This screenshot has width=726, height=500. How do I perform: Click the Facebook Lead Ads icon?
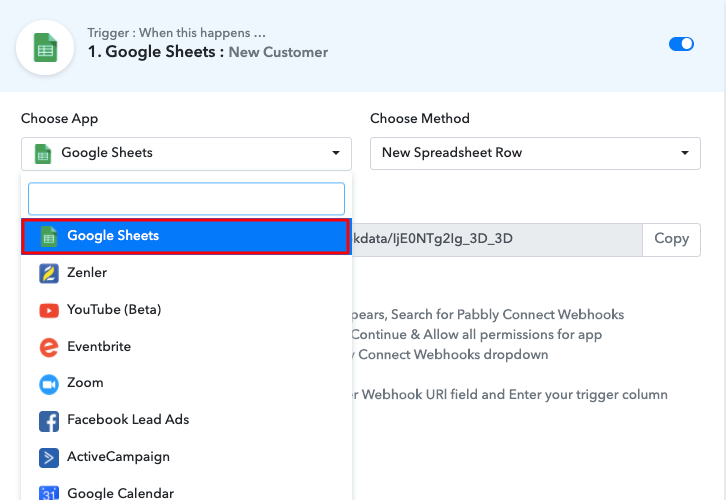pyautogui.click(x=49, y=421)
